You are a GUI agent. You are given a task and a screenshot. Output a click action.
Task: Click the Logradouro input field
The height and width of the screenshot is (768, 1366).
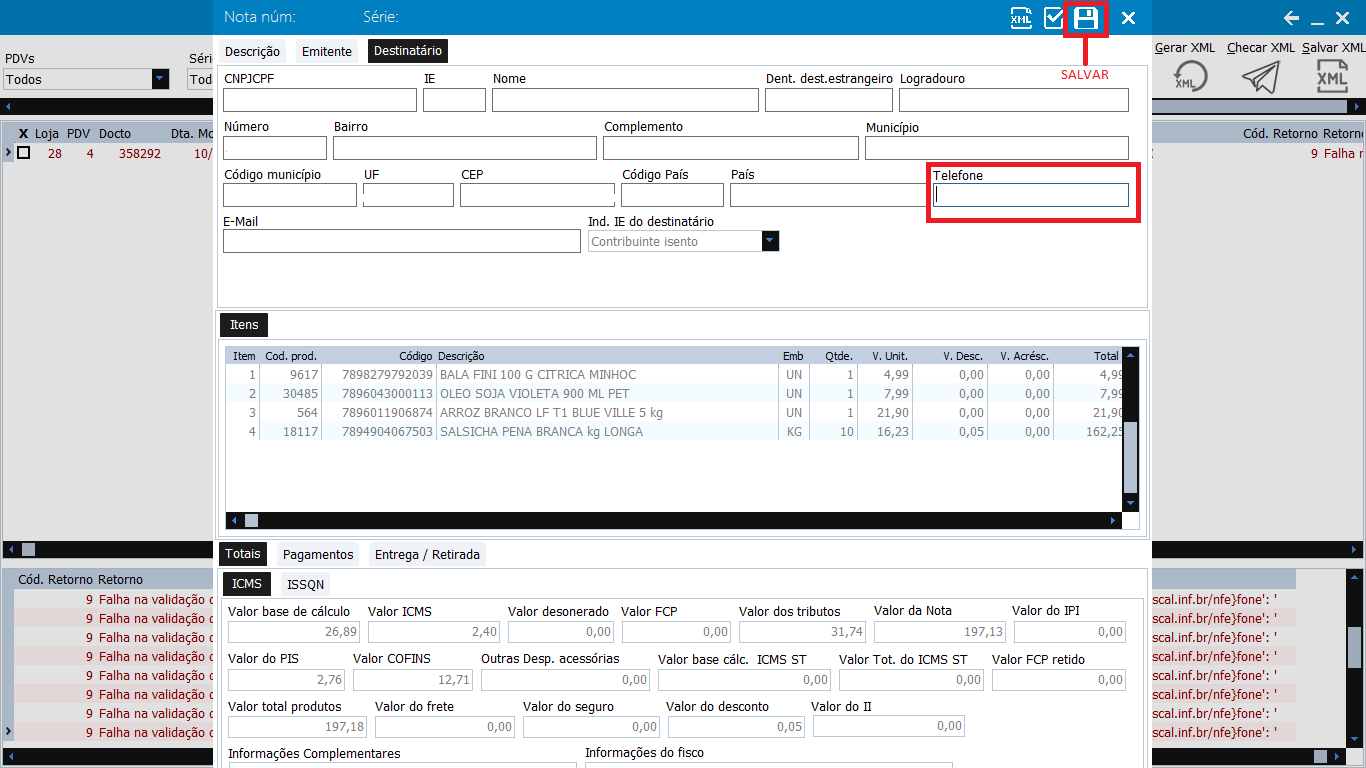(1014, 99)
